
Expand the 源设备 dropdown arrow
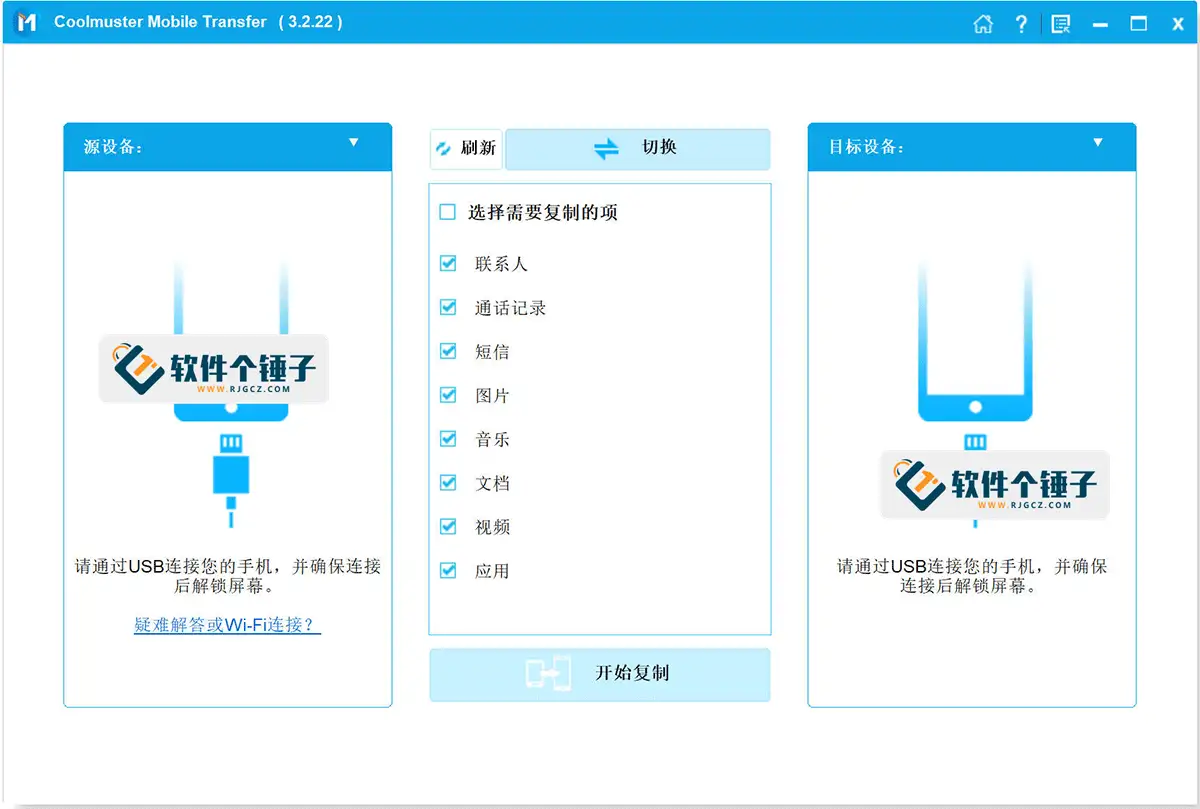coord(353,143)
